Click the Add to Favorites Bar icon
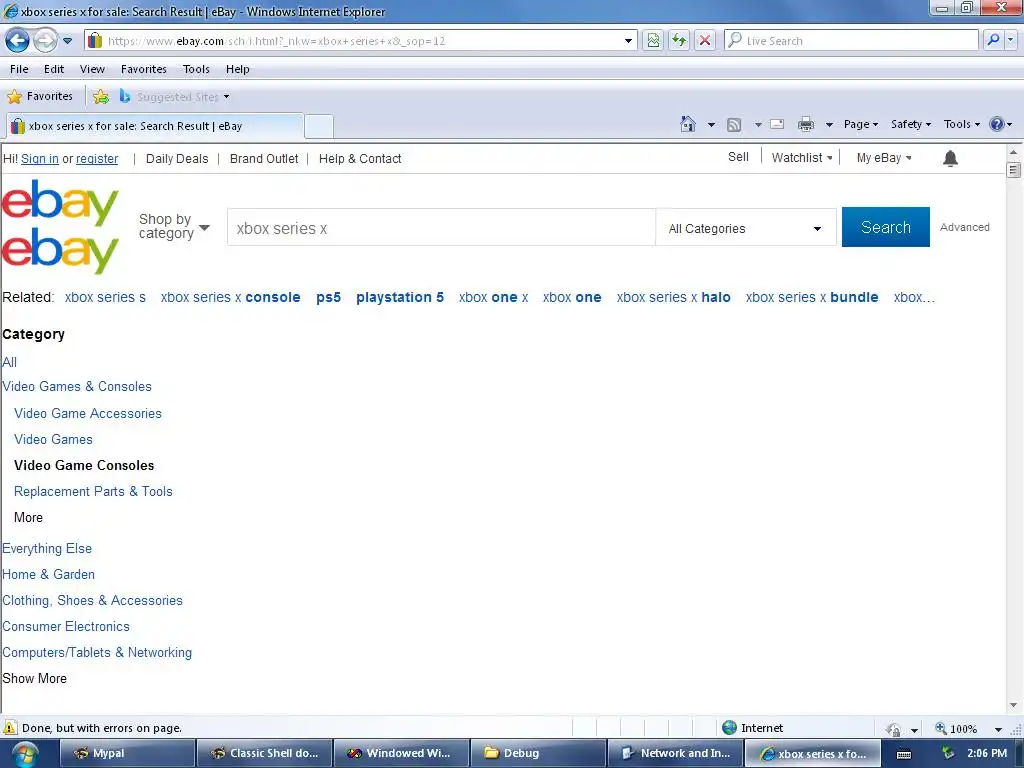 pos(101,97)
